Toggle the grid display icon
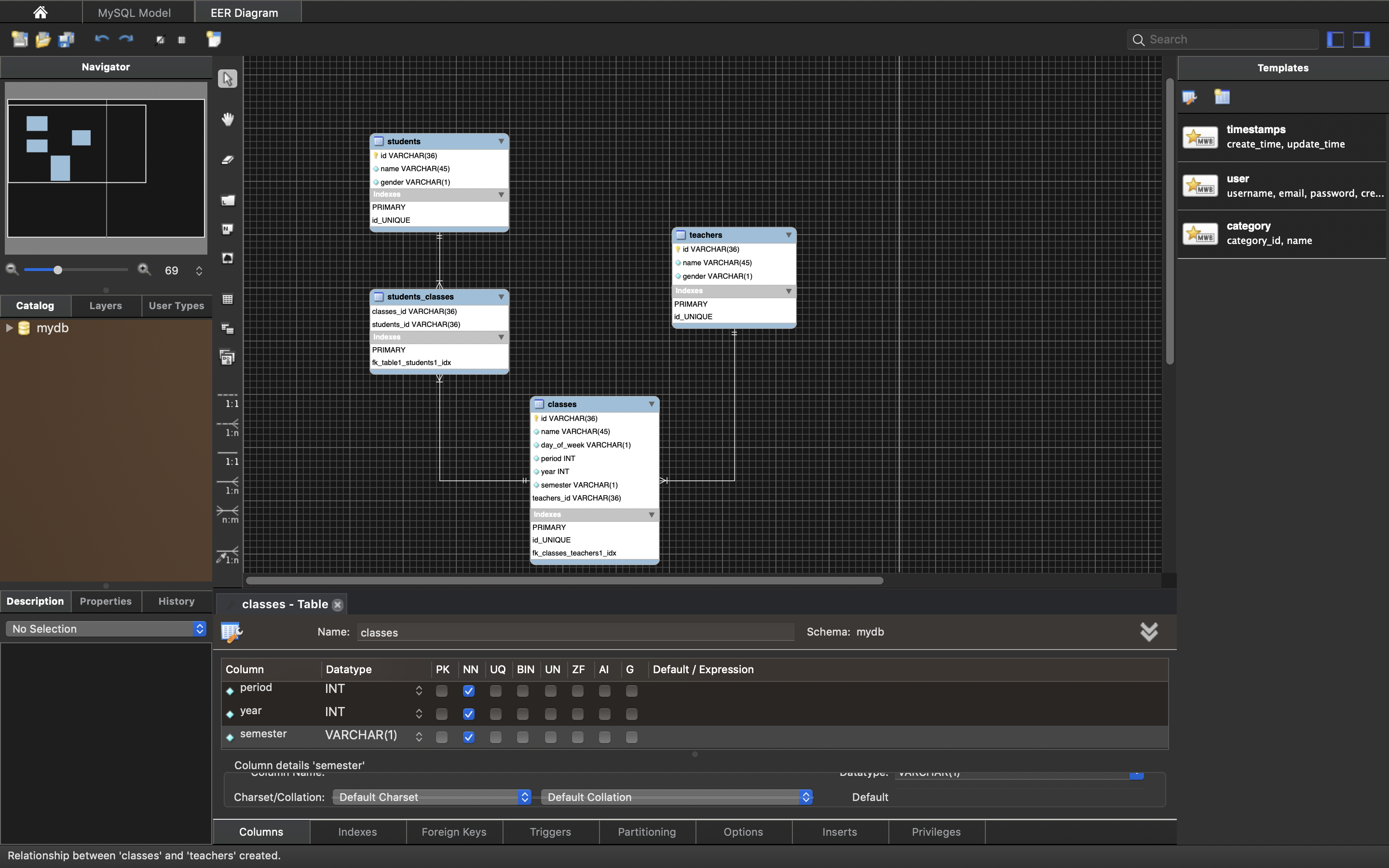Screen dimensions: 1389x868 coord(182,40)
